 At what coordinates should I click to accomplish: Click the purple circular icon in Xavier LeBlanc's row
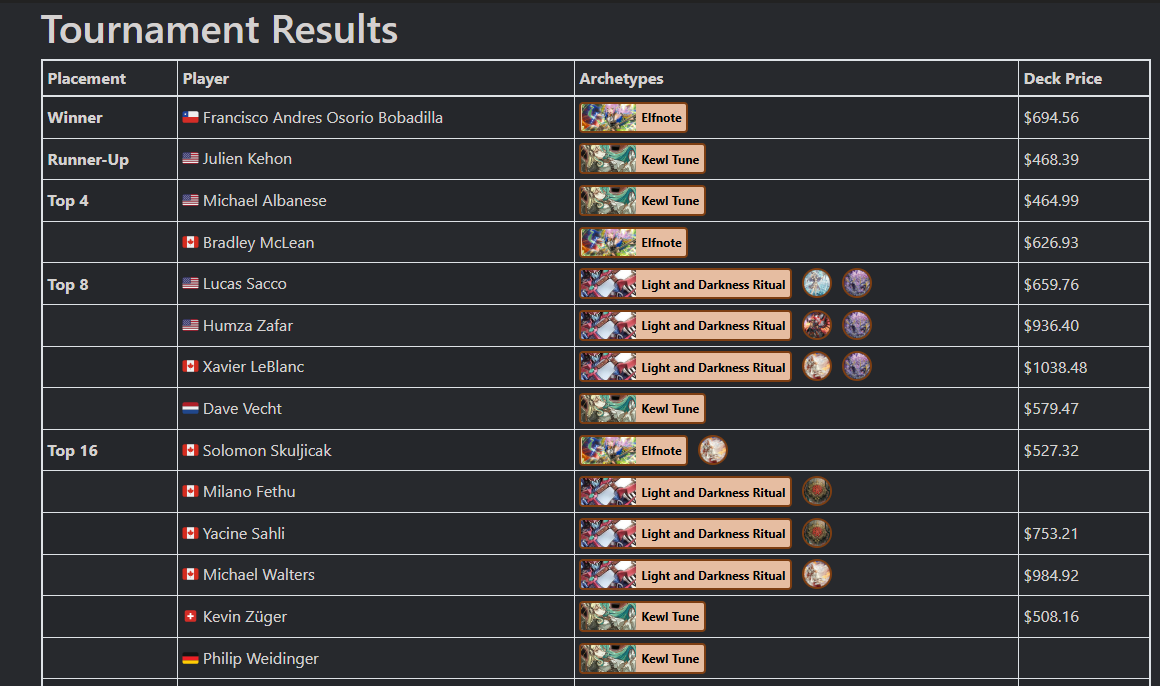click(857, 367)
